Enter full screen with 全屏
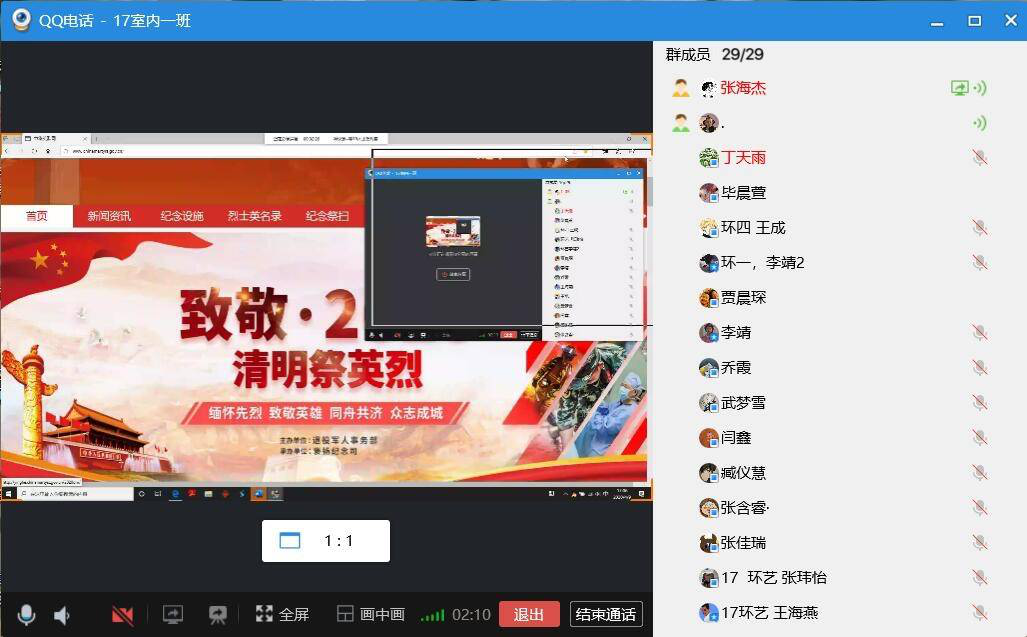The width and height of the screenshot is (1027, 637). coord(282,614)
